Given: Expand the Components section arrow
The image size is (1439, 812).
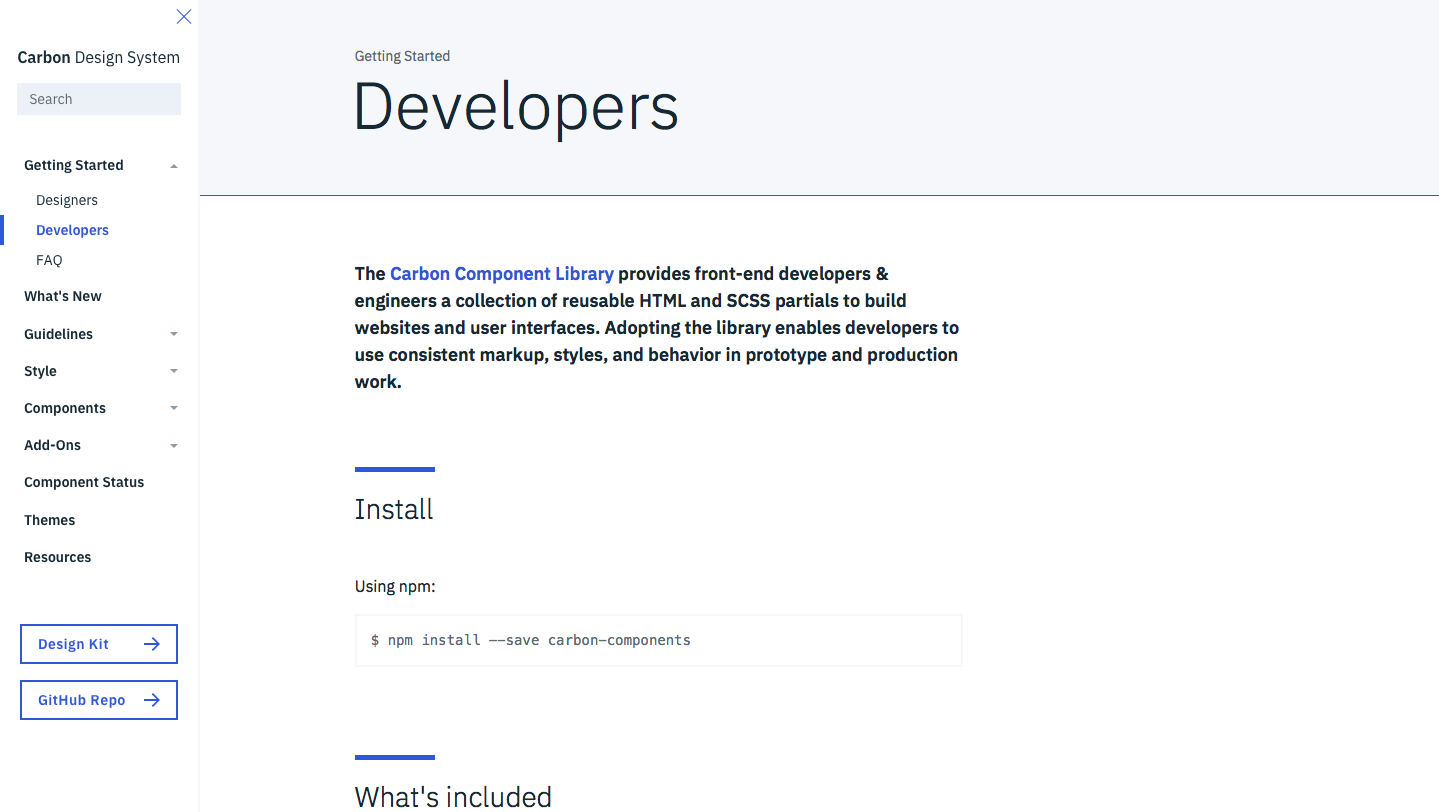Looking at the screenshot, I should pyautogui.click(x=174, y=408).
